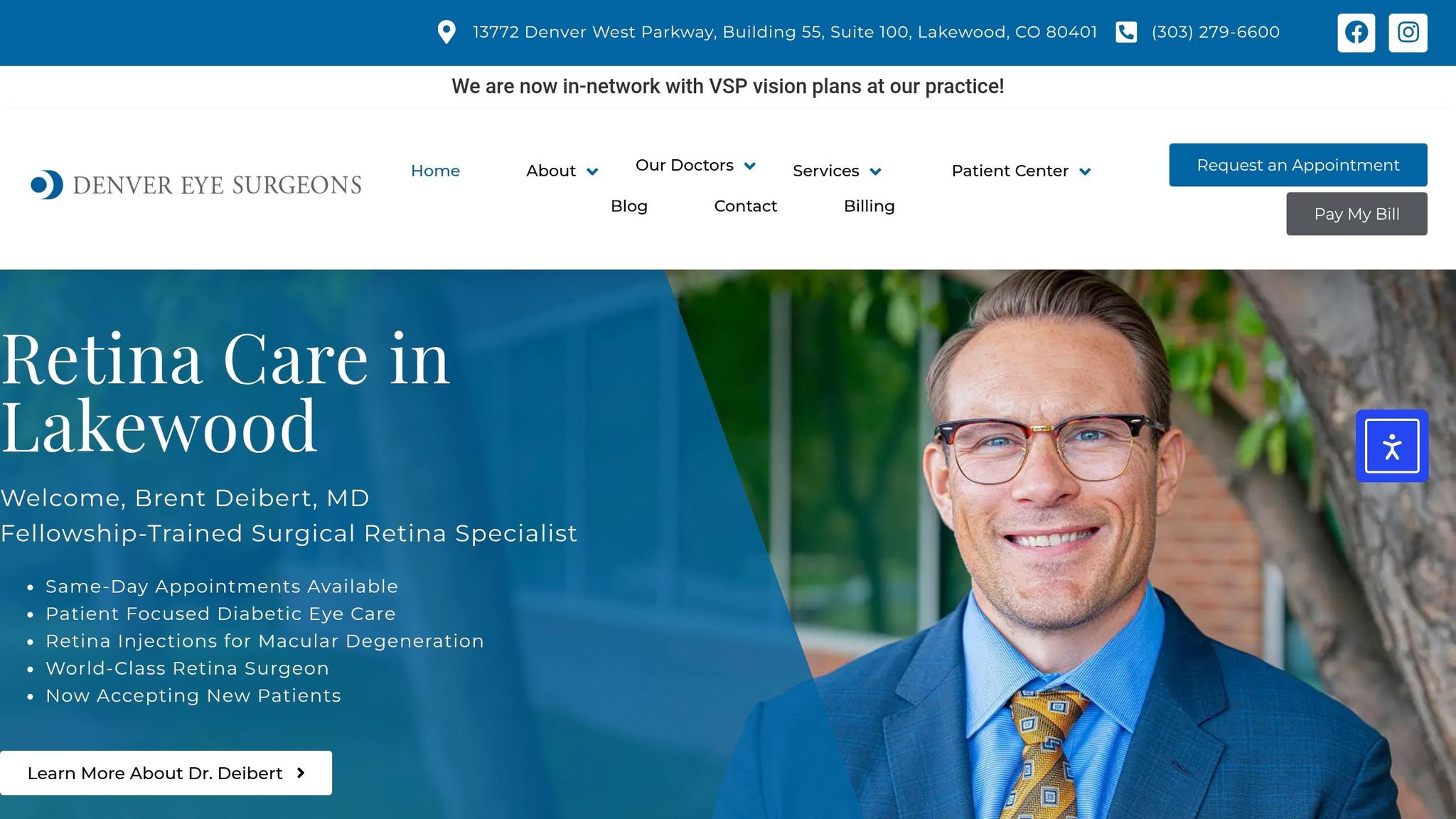Click the location pin icon next to the address

pos(446,33)
